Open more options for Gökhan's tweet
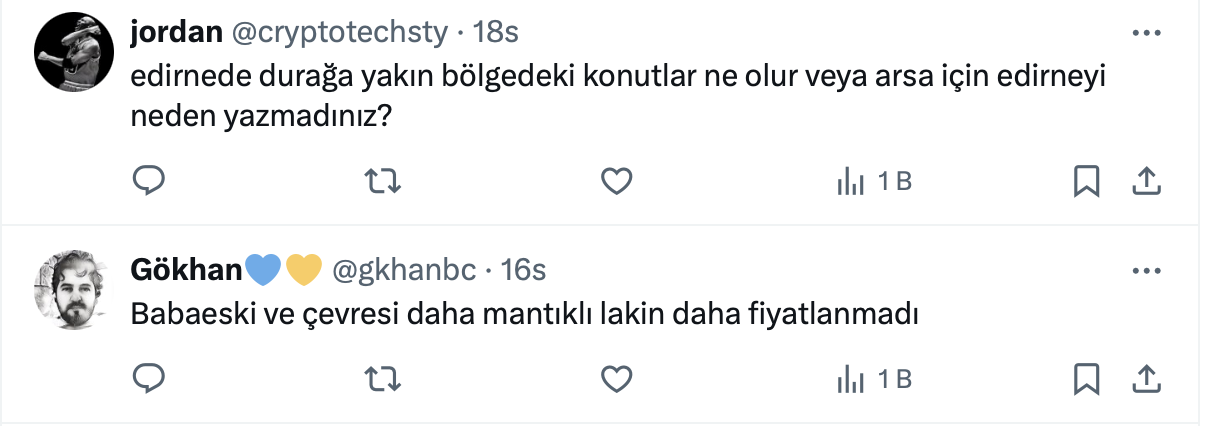Screen dimensions: 1216x426 [x=1145, y=270]
